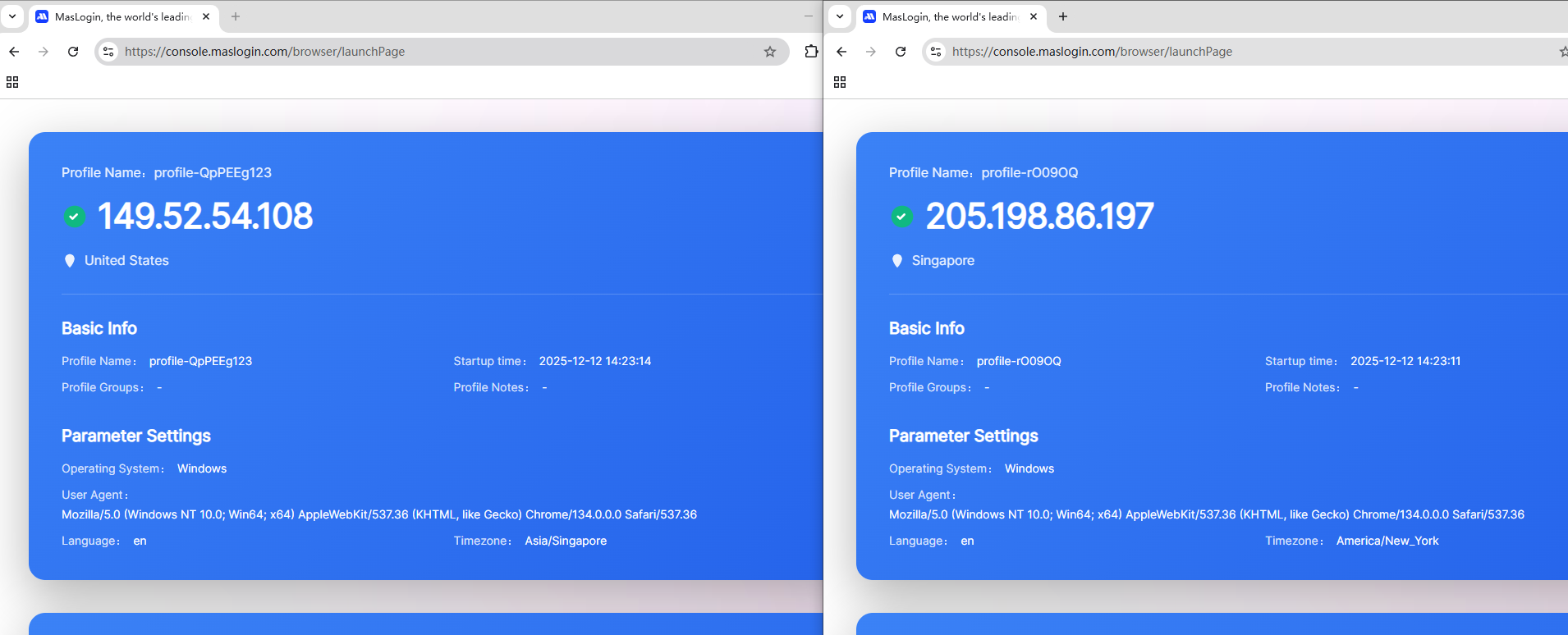View site information icon in left address bar

pyautogui.click(x=108, y=52)
